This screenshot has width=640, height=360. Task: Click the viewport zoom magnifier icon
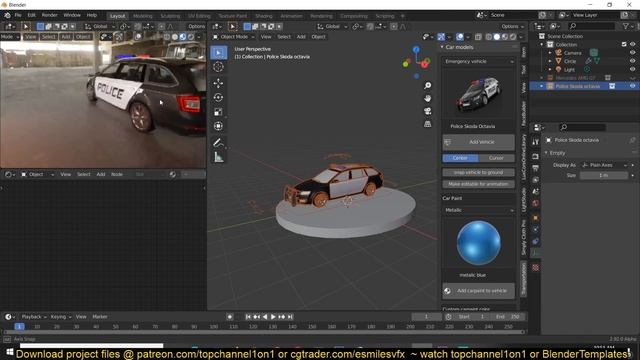coord(427,85)
